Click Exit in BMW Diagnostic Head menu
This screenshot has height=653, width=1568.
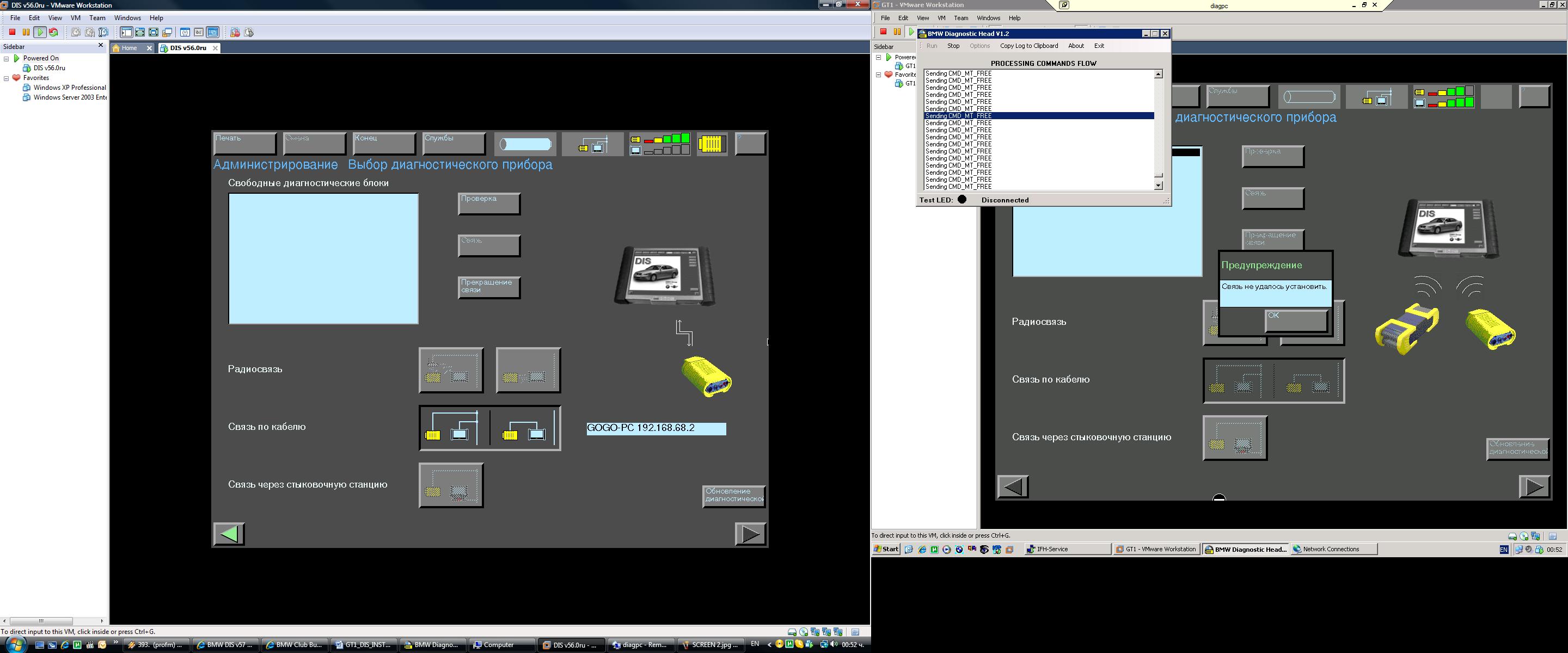pos(1099,46)
